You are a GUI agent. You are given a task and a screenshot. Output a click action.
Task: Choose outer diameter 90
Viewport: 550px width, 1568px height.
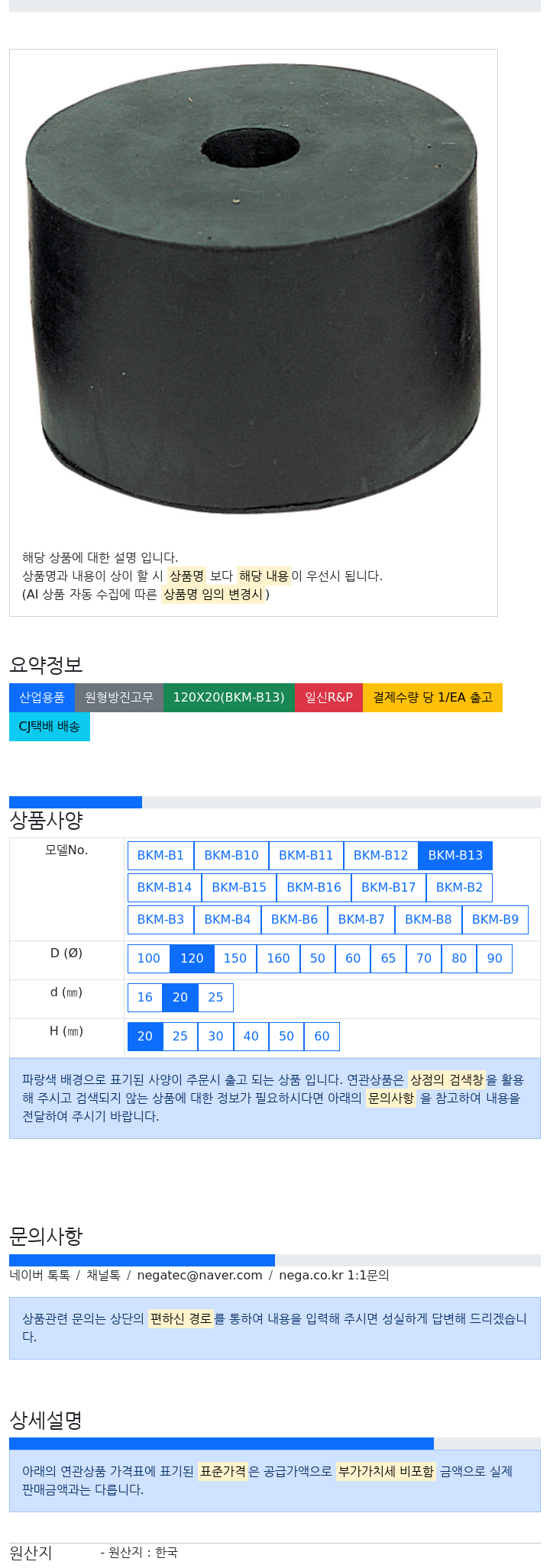[495, 959]
